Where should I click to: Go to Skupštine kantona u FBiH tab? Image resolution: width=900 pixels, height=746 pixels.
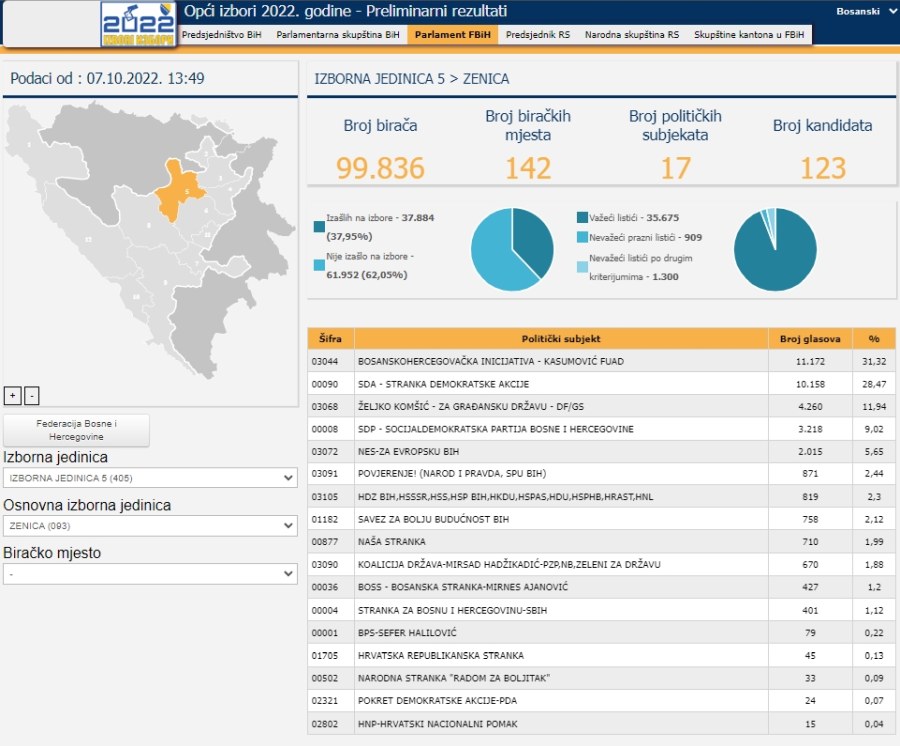(750, 34)
